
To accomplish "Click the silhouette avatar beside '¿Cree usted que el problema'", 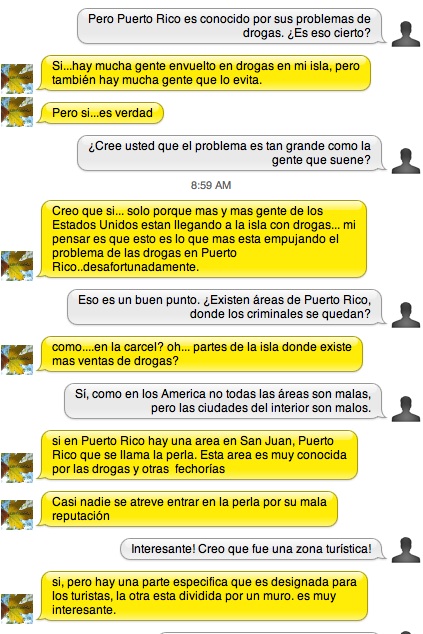I will 406,161.
